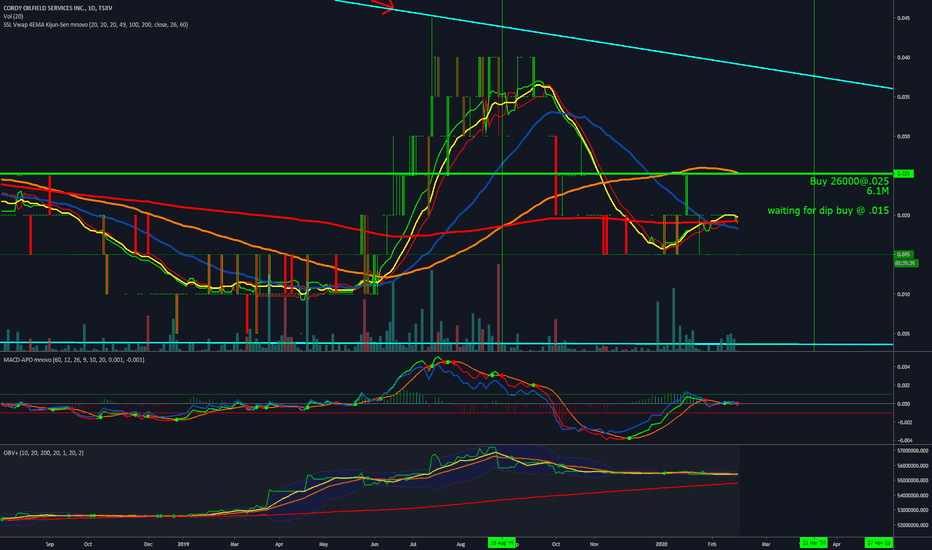The height and width of the screenshot is (550, 932).
Task: Select the CORDY OILFIELD SERVICES INC. chart title
Action: click(58, 8)
